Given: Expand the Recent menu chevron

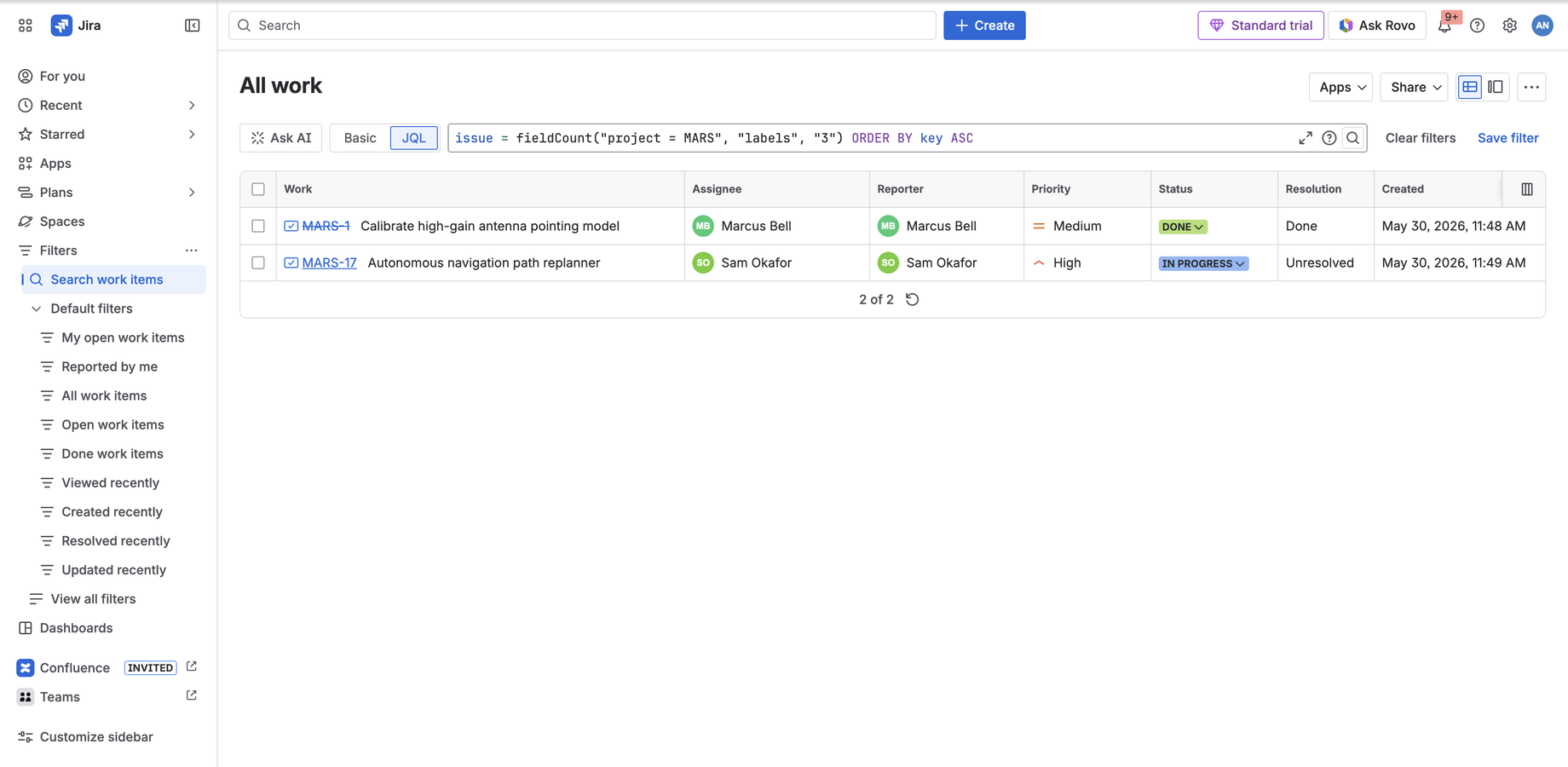Looking at the screenshot, I should tap(192, 106).
